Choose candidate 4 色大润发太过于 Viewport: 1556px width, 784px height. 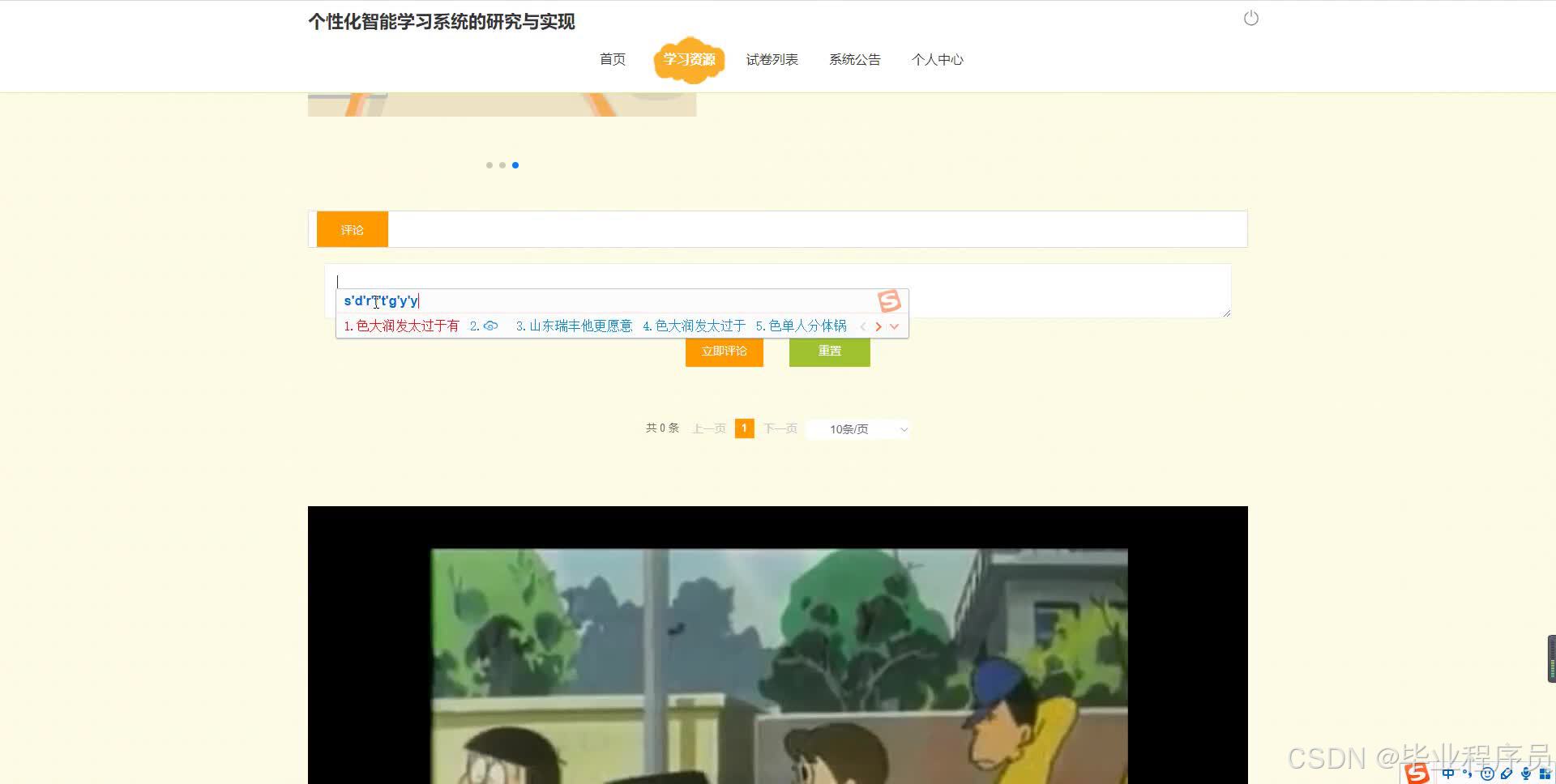694,326
